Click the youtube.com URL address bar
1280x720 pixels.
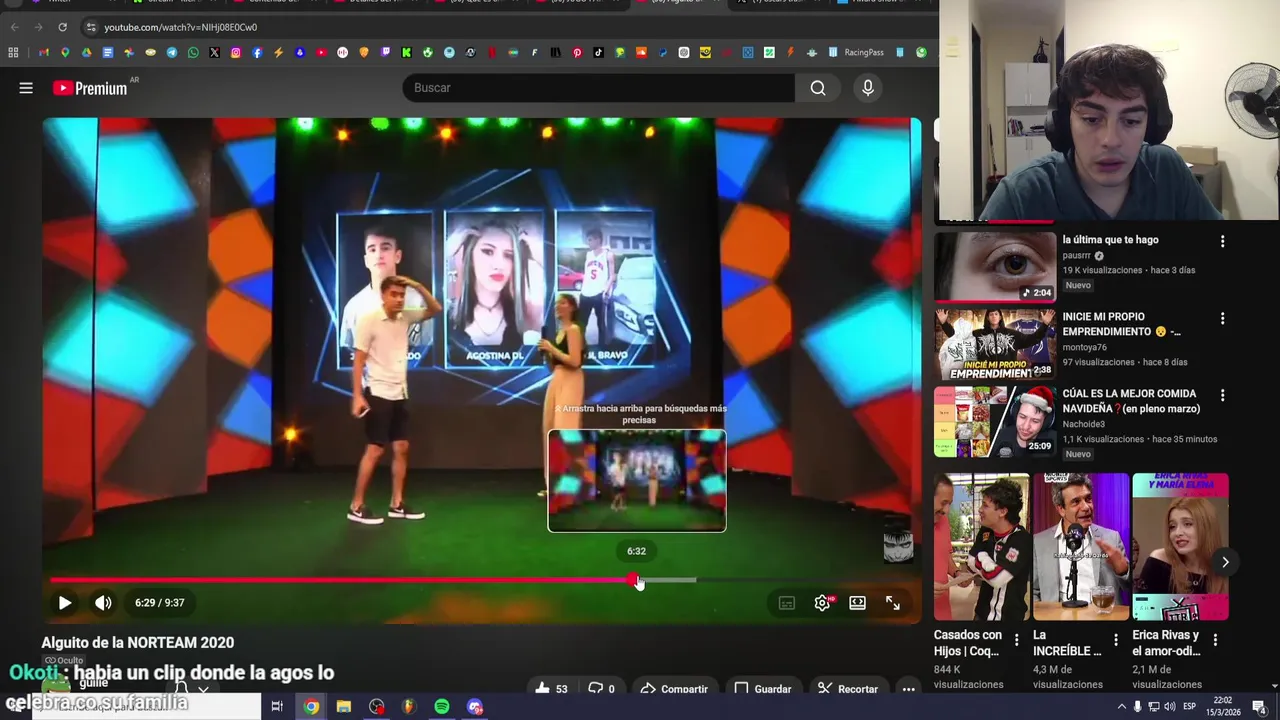pyautogui.click(x=180, y=27)
